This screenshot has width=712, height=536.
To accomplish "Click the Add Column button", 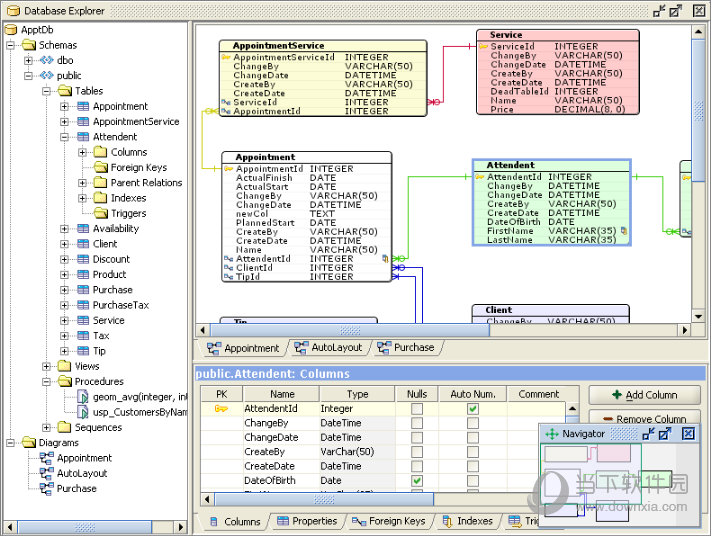I will click(x=644, y=395).
